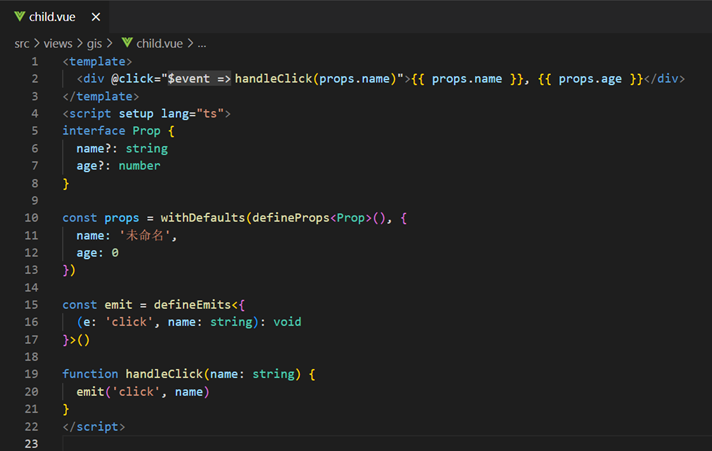
Task: Close the child.vue editor tab
Action: [x=94, y=17]
